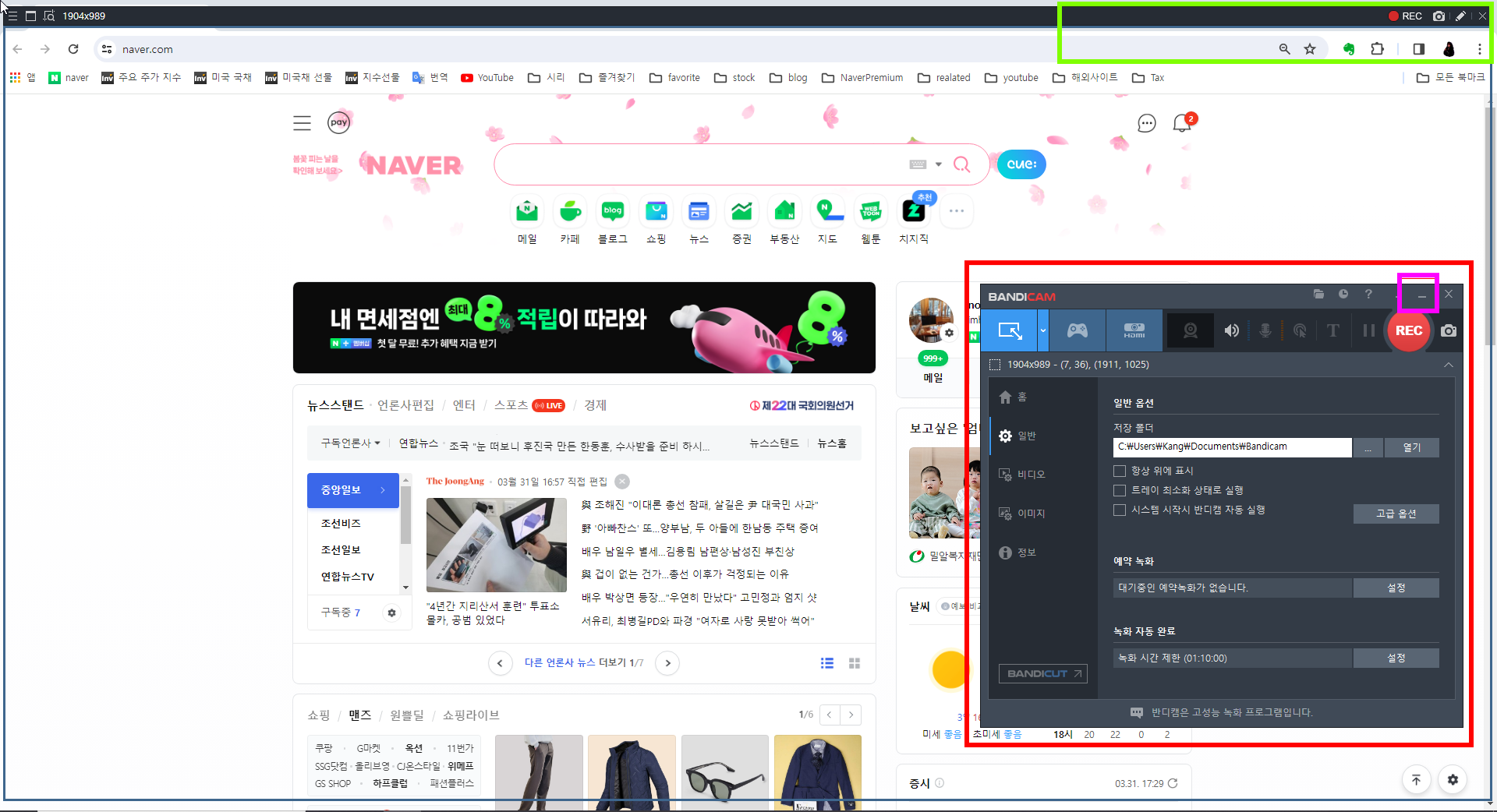Browse save folder with ... button
The height and width of the screenshot is (812, 1497).
pyautogui.click(x=1368, y=447)
